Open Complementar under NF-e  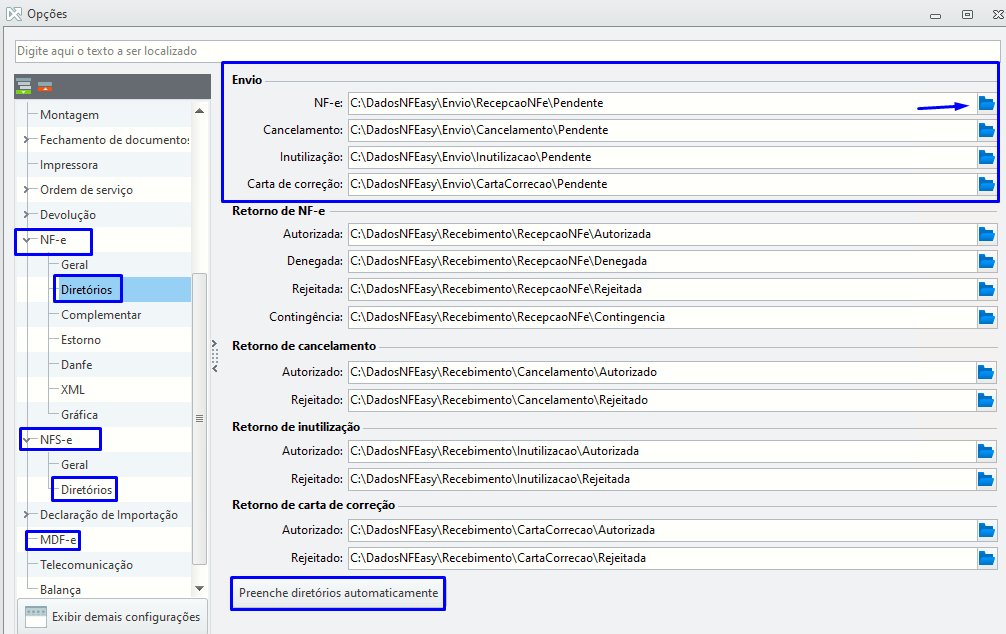101,315
